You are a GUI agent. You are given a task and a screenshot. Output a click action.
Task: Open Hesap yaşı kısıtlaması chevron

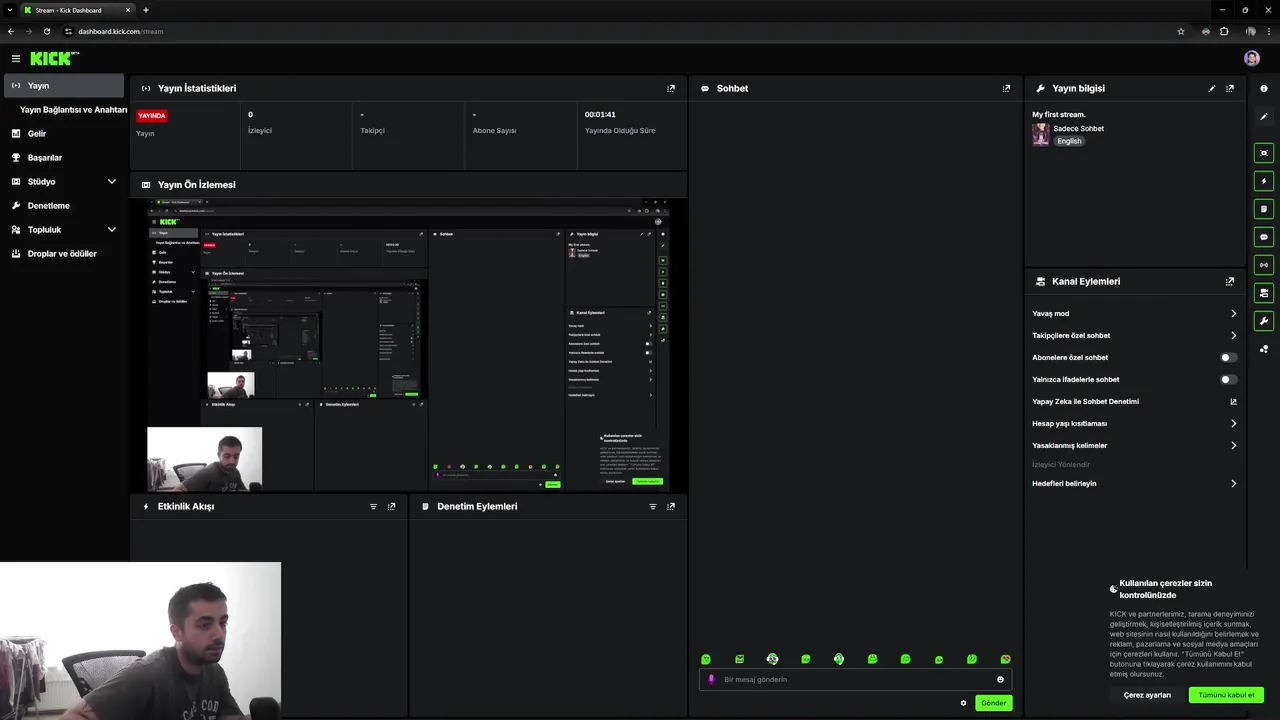tap(1233, 423)
